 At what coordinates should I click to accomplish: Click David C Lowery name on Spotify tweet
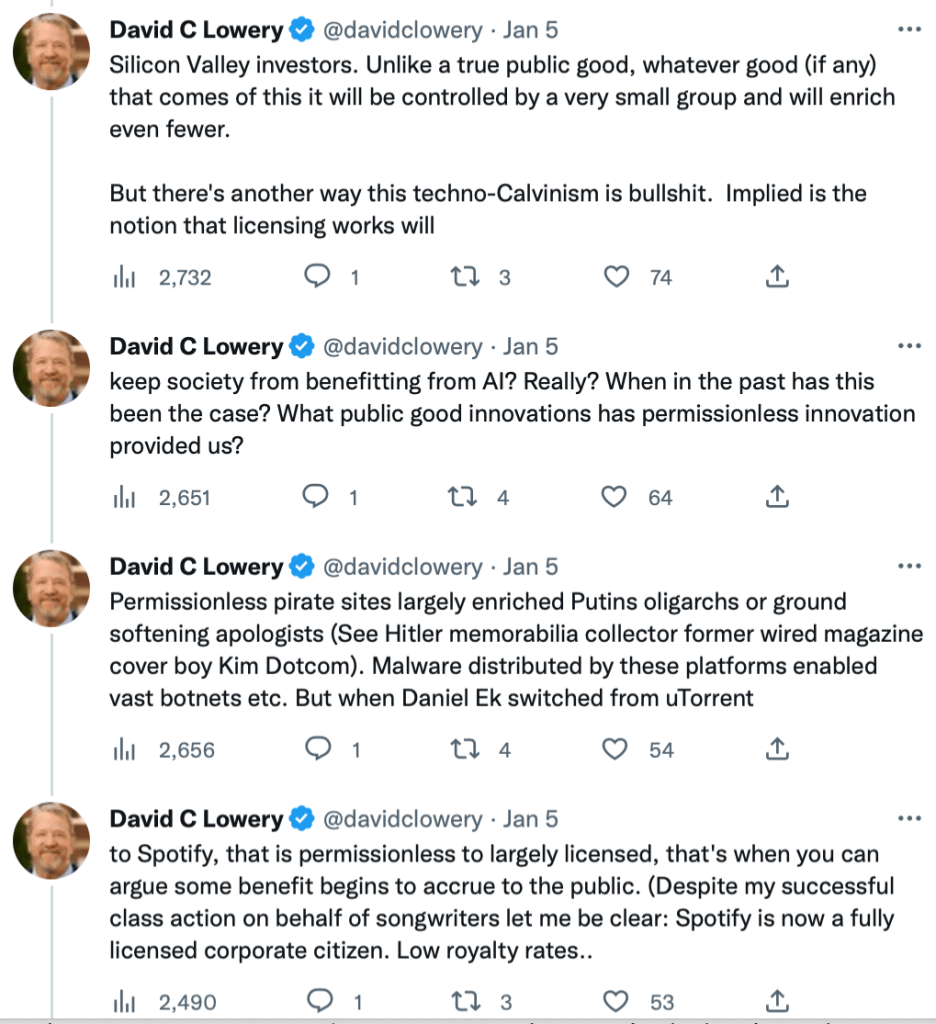[196, 818]
